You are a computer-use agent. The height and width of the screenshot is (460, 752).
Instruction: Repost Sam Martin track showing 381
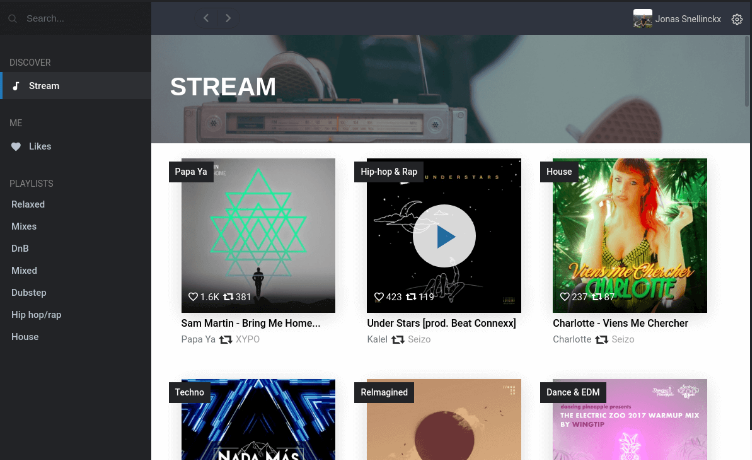click(228, 296)
